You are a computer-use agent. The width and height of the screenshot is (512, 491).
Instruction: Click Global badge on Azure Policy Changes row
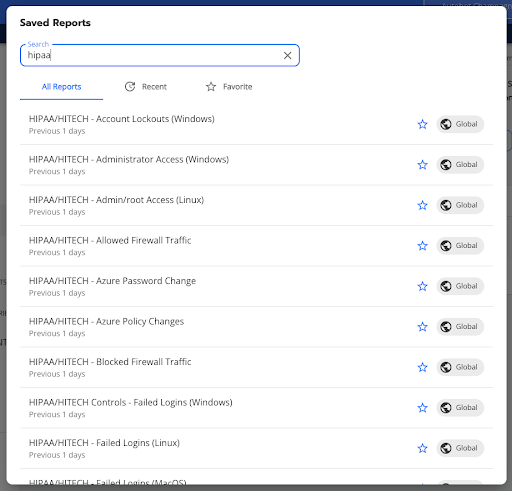(x=460, y=327)
